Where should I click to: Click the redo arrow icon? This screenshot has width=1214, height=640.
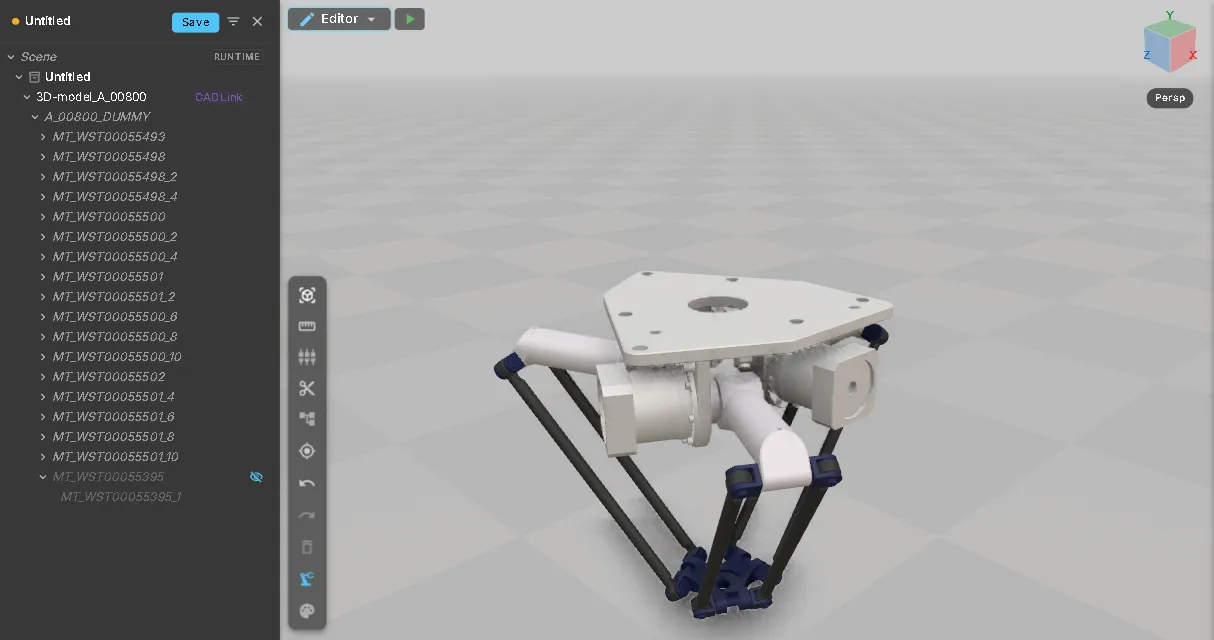coord(307,515)
